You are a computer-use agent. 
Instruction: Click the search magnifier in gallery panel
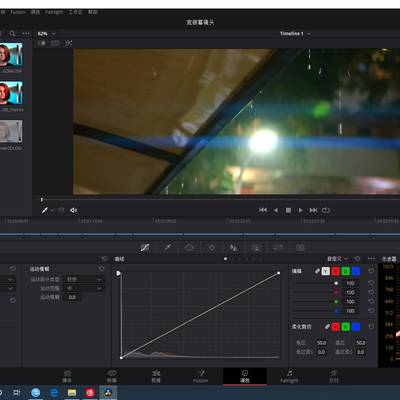[x=12, y=34]
